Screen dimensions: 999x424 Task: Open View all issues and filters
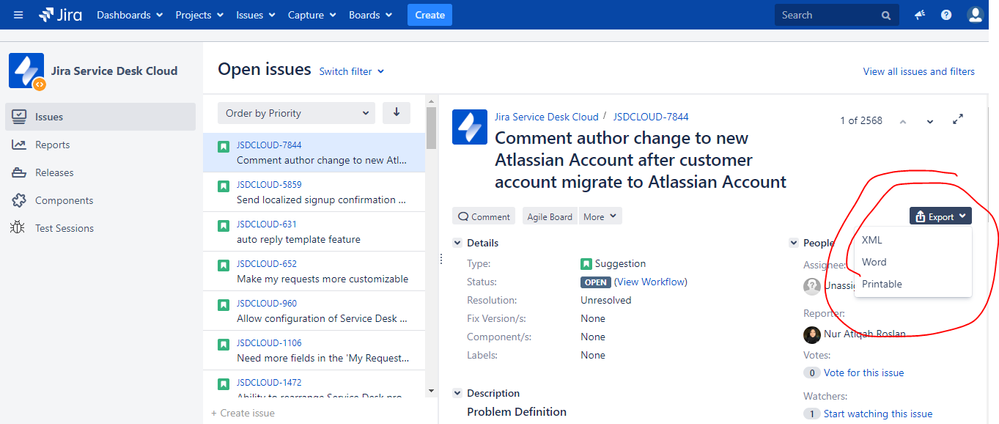(919, 71)
